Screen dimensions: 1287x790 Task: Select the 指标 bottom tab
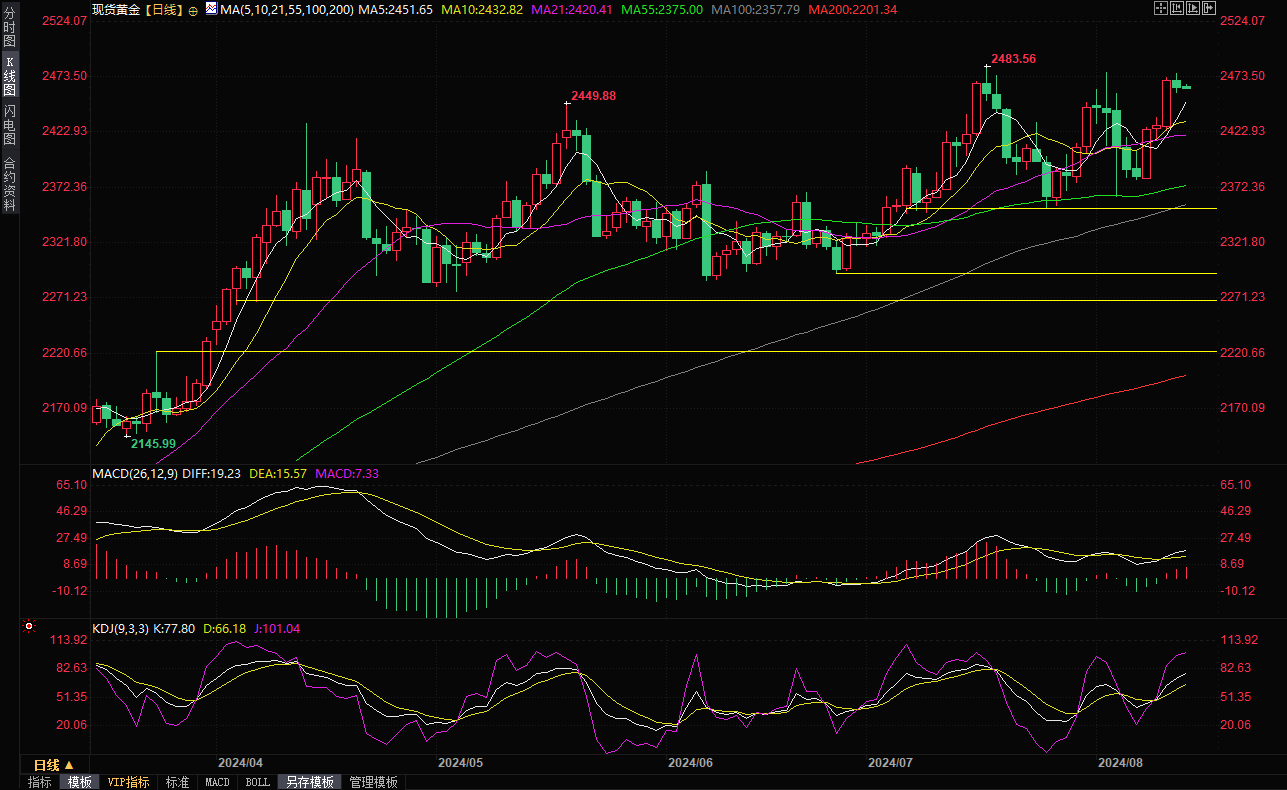40,782
